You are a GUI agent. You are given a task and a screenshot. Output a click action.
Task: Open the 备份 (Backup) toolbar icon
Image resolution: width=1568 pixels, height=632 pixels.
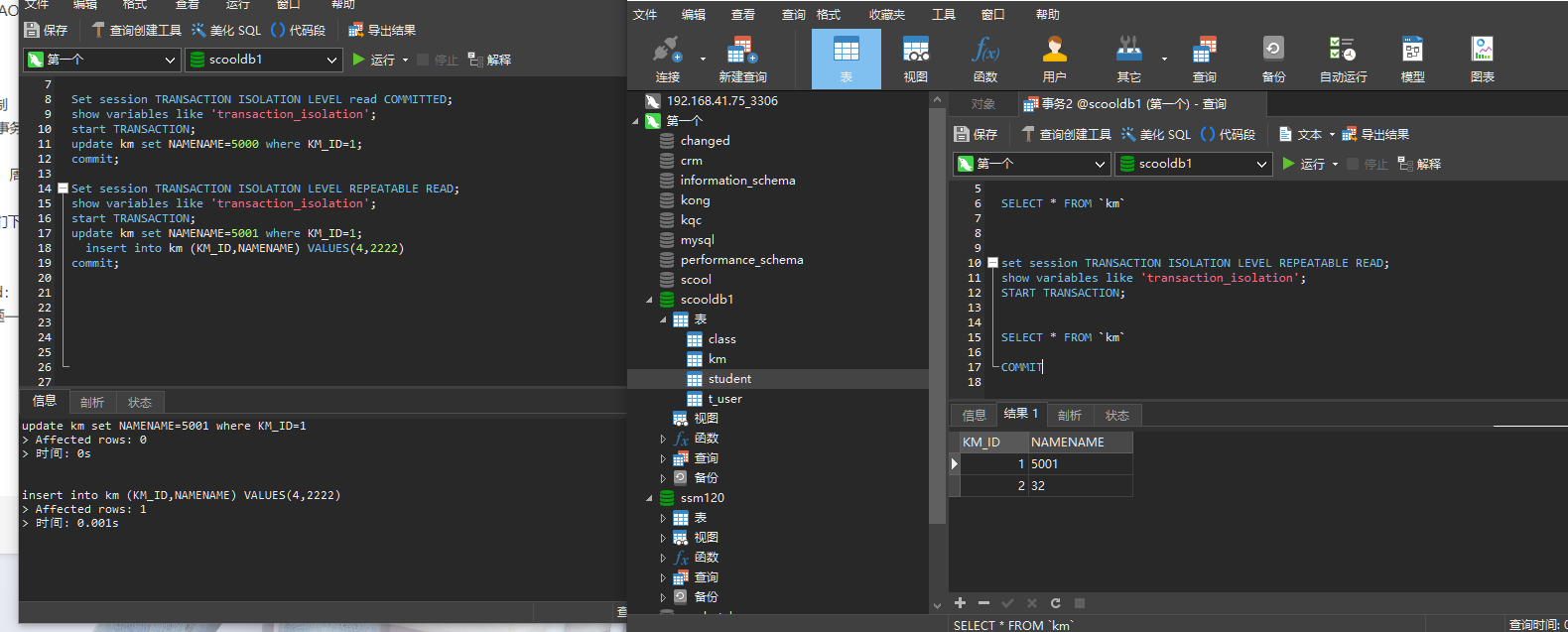[x=1273, y=59]
